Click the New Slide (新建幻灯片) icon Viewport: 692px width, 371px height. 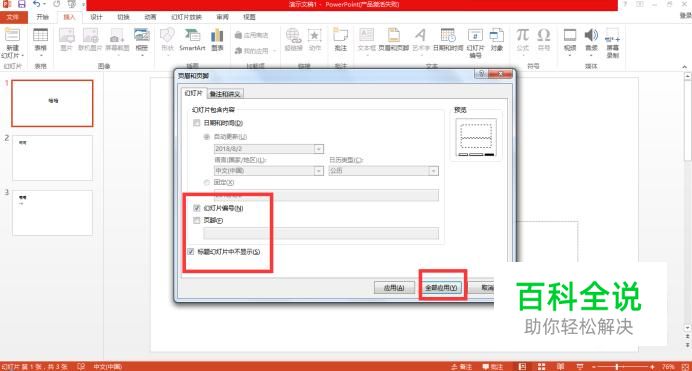point(11,35)
